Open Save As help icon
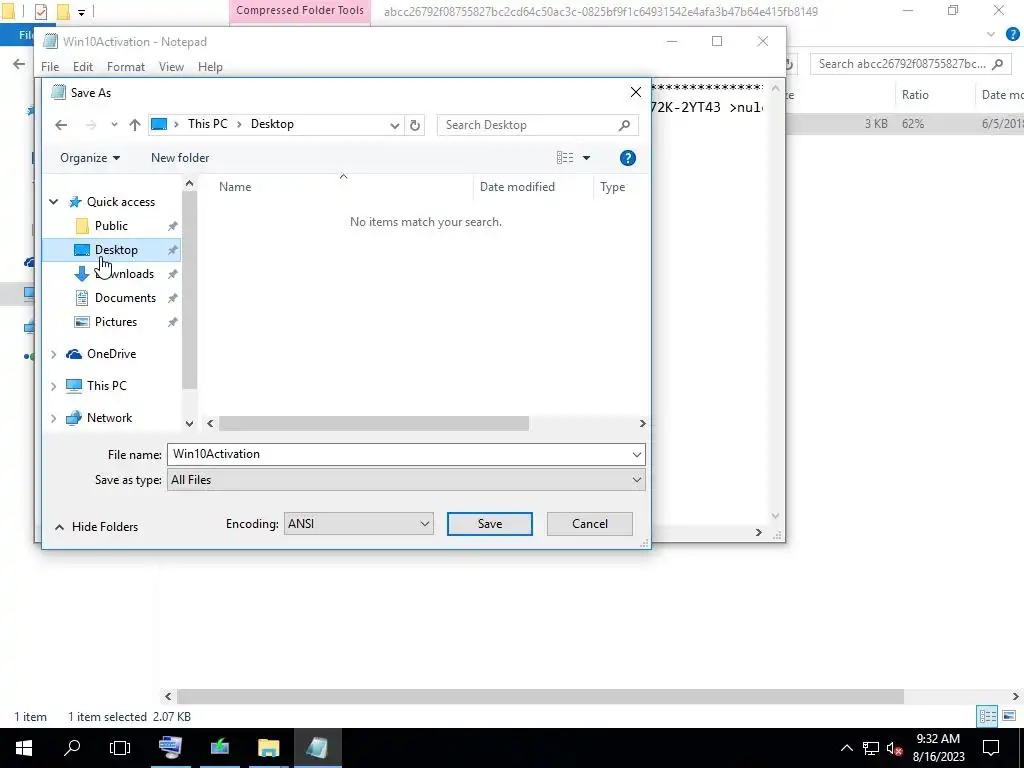1024x768 pixels. pos(628,158)
